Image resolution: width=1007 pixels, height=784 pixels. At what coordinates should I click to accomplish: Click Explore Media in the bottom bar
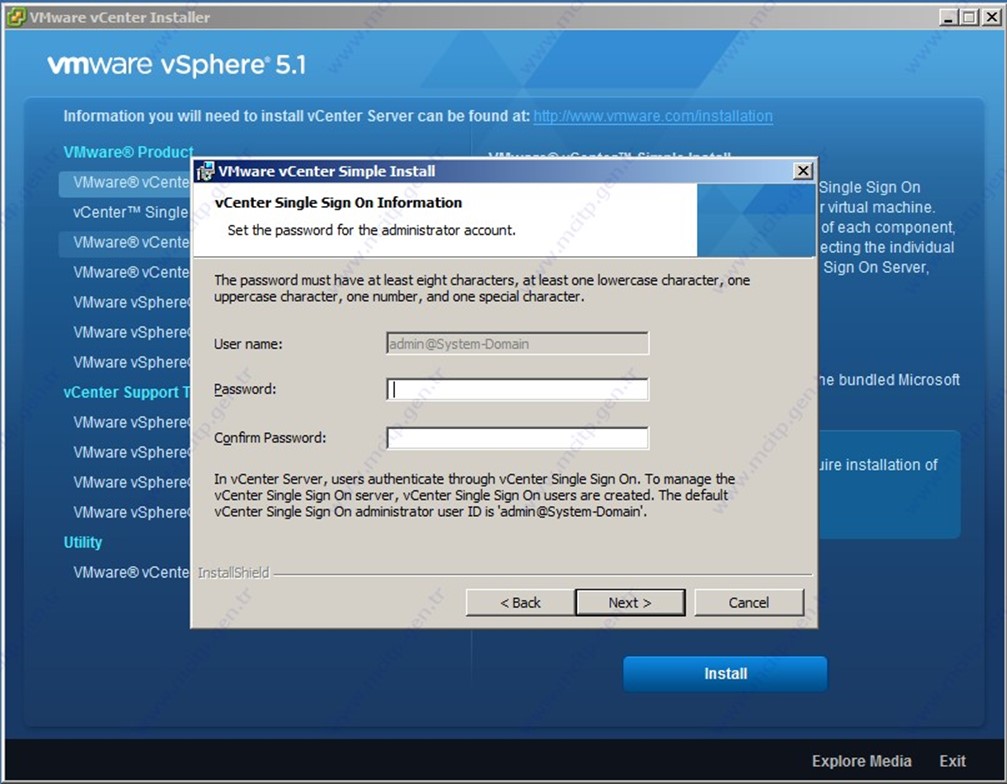[x=861, y=761]
